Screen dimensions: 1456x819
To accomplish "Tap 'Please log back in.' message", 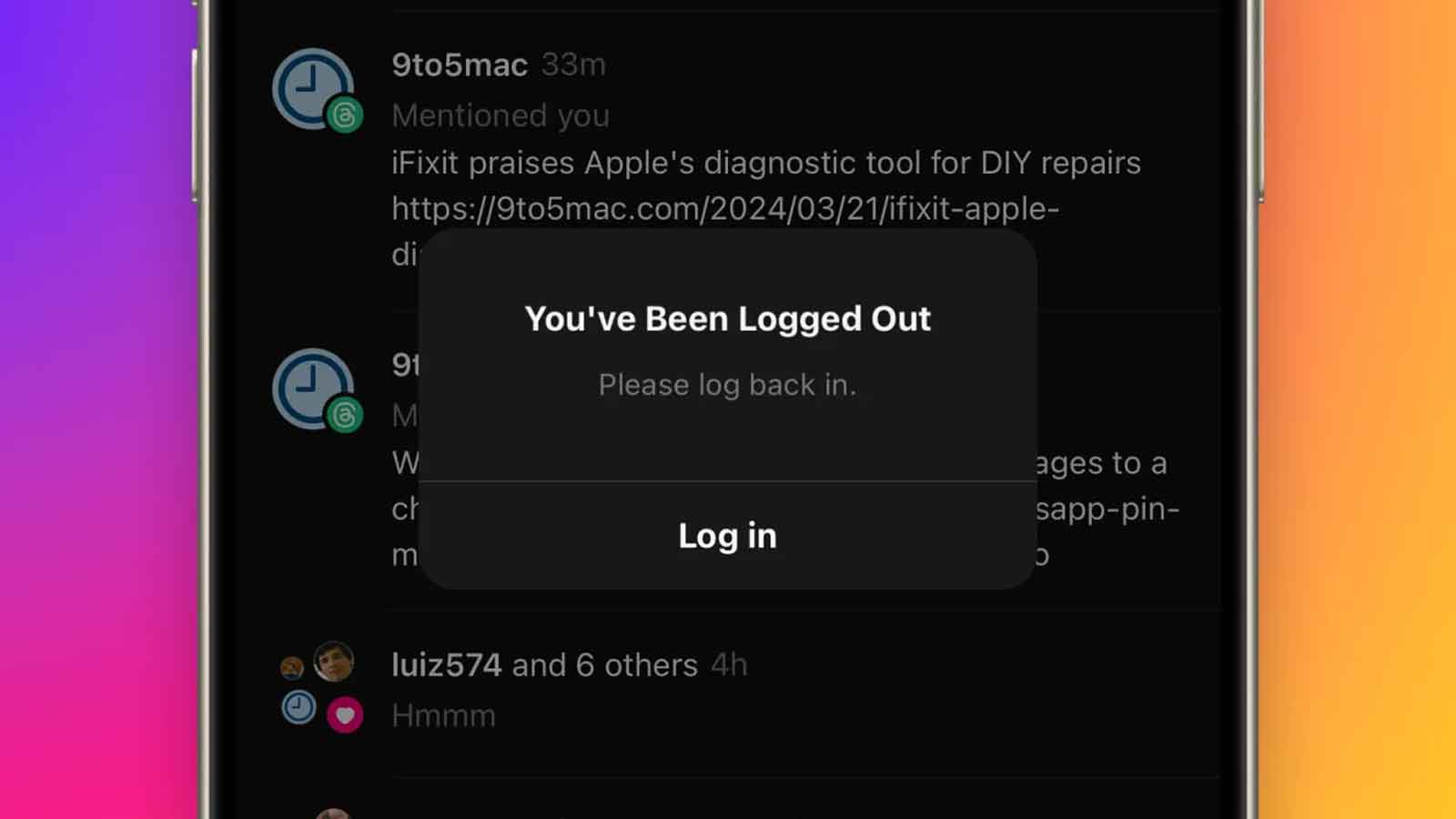I will (727, 385).
